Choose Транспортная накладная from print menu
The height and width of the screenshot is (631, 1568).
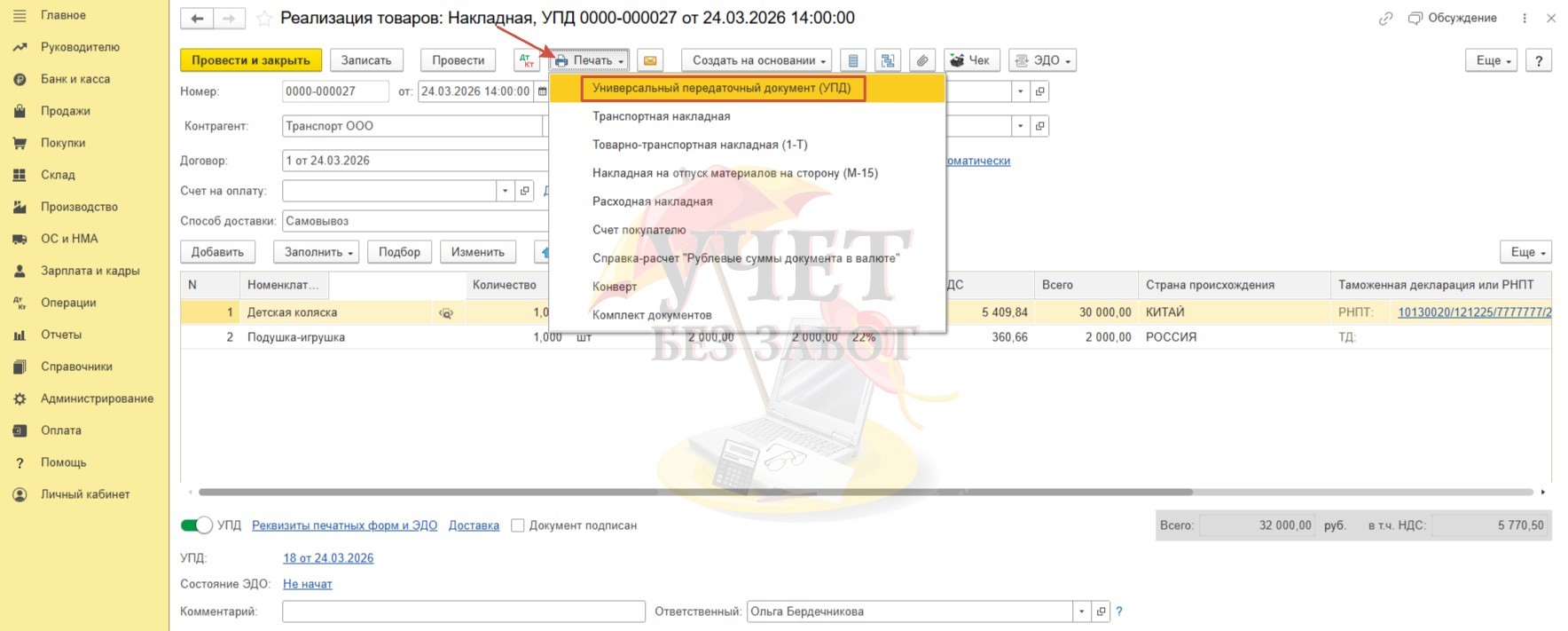click(661, 116)
